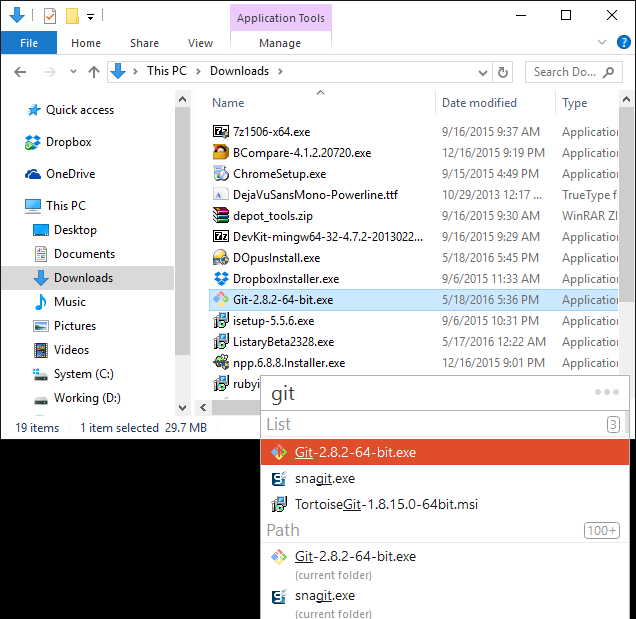Image resolution: width=636 pixels, height=619 pixels.
Task: Go back with the Back arrow
Action: (x=20, y=72)
